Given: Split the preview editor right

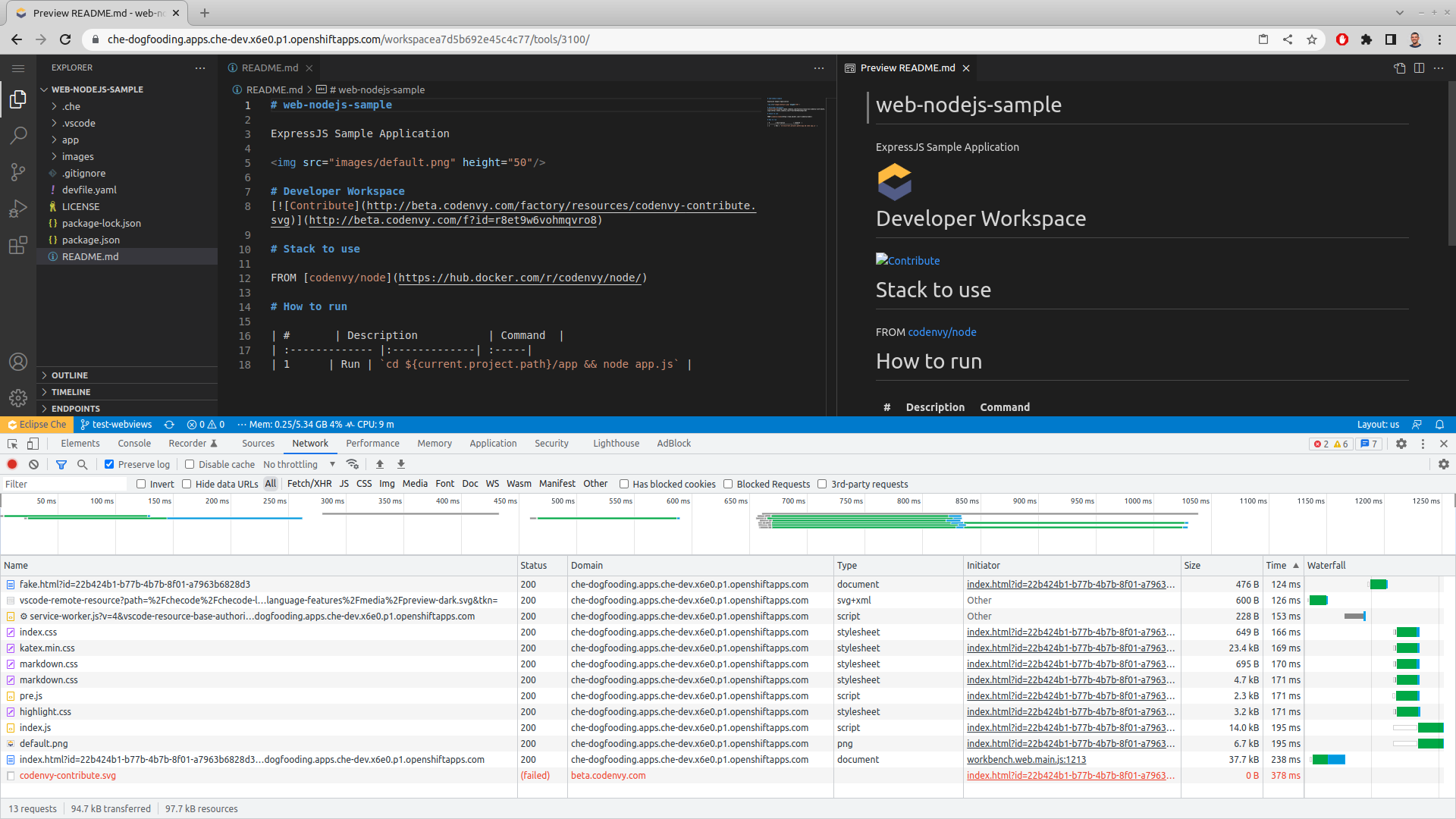Looking at the screenshot, I should [1419, 68].
